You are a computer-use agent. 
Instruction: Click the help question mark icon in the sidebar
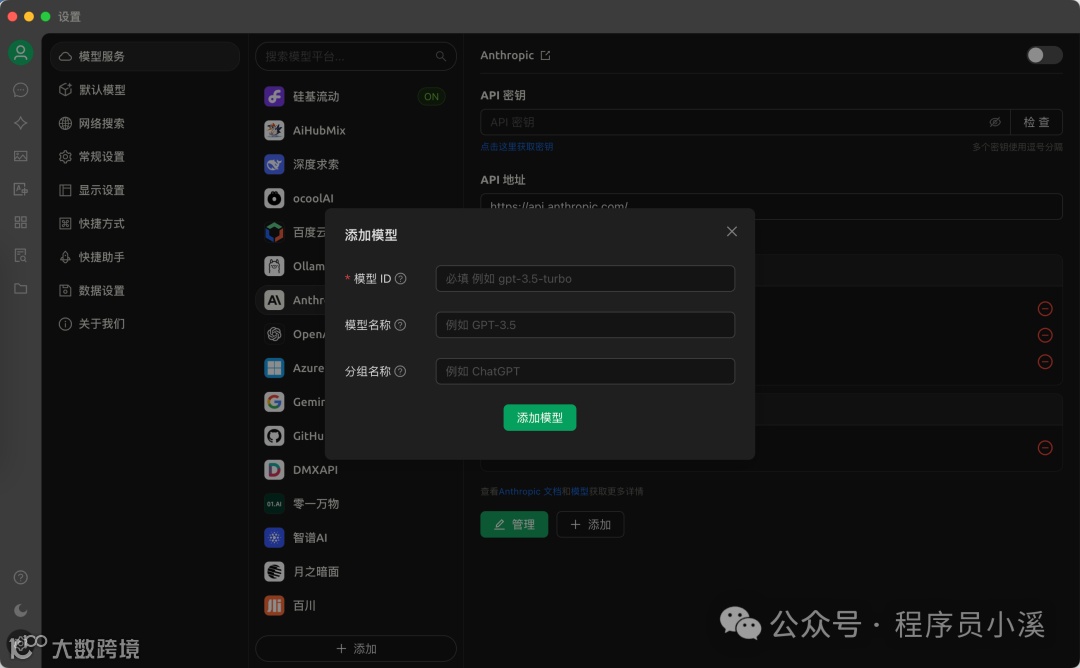[x=21, y=577]
